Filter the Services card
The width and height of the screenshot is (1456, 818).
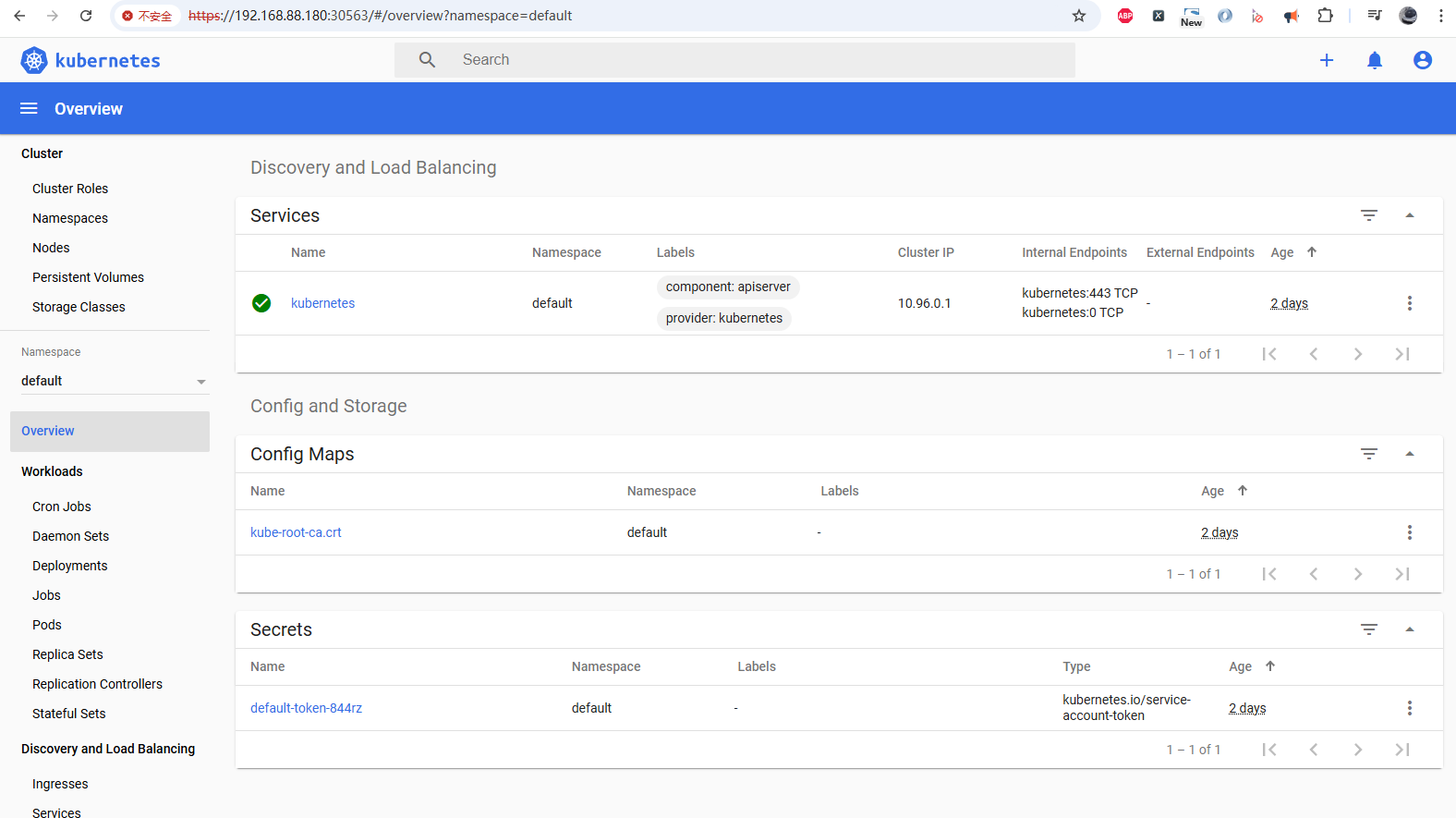click(x=1369, y=215)
